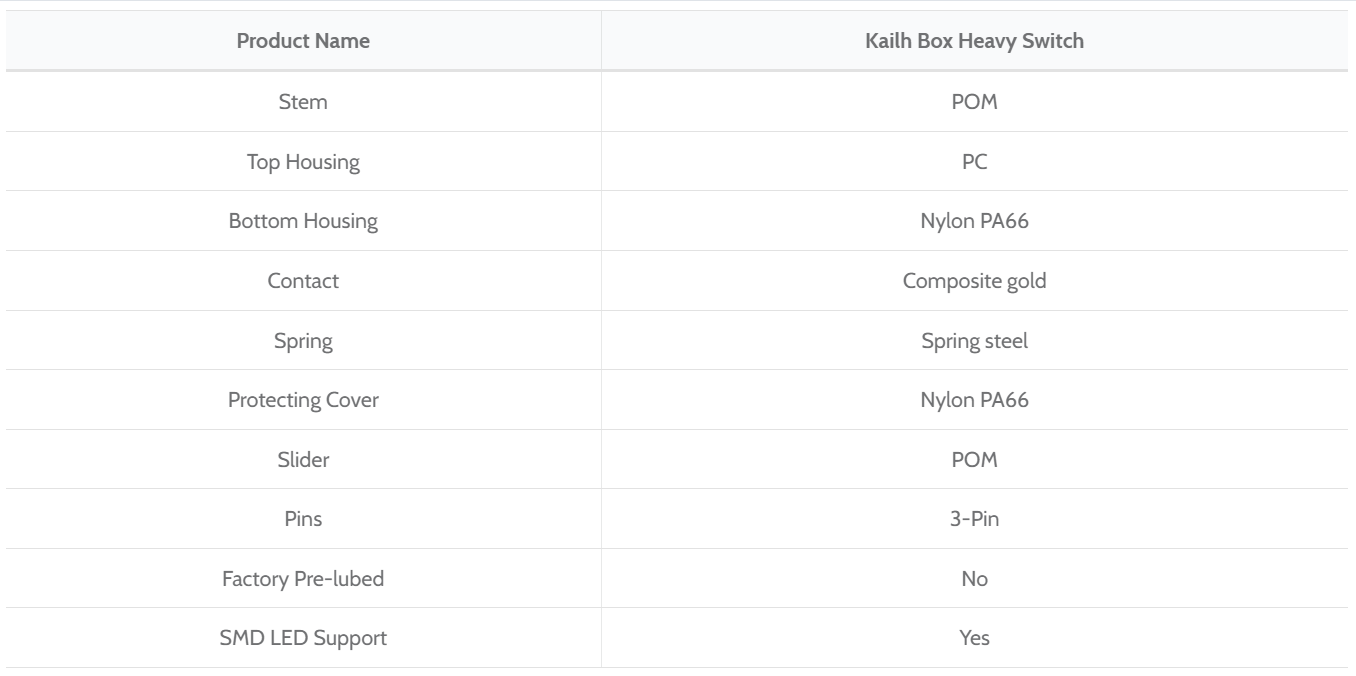Click the "PC" value cell
This screenshot has height=676, width=1356.
click(x=974, y=162)
